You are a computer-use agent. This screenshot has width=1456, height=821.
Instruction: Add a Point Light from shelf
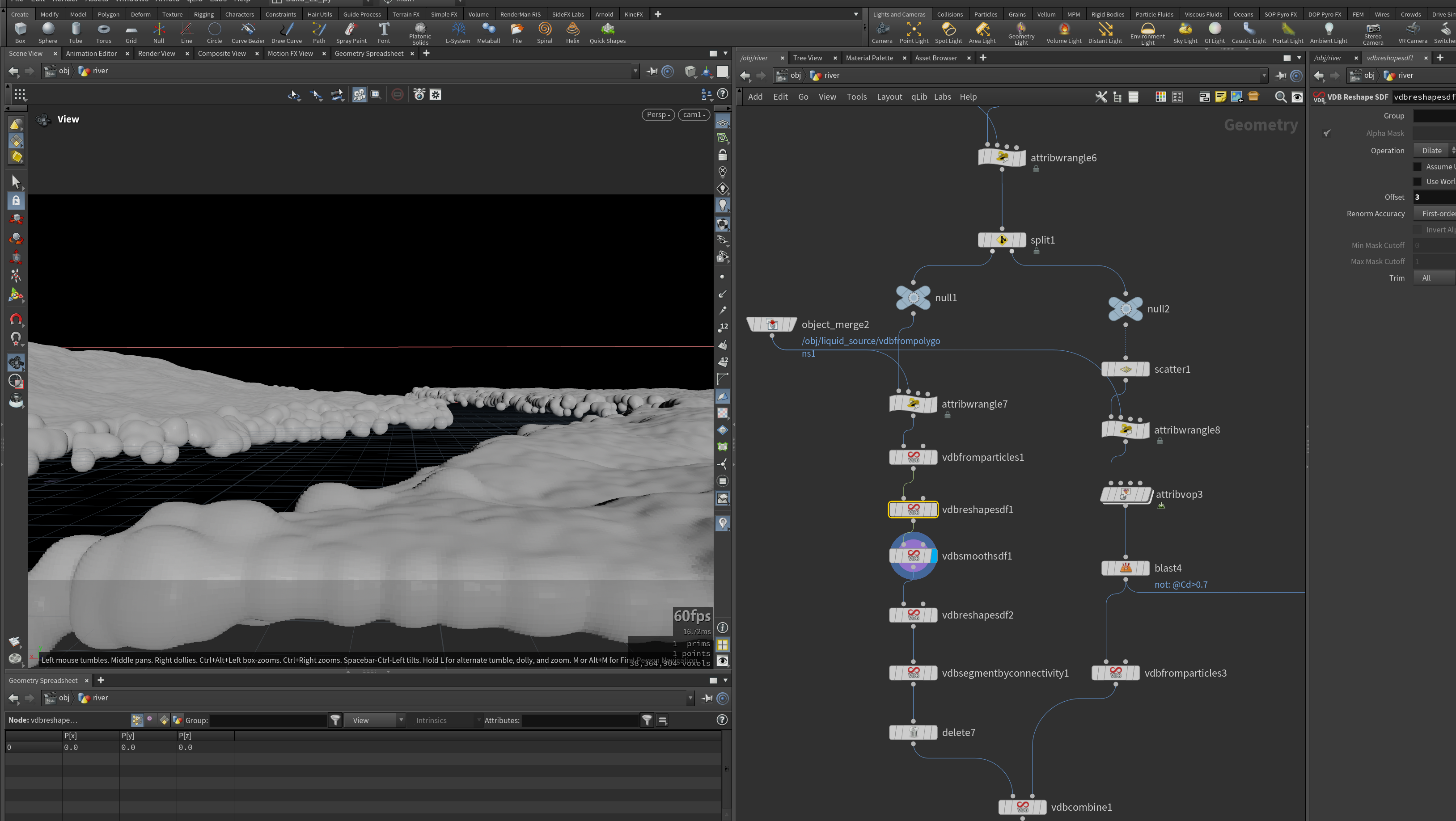click(x=914, y=33)
